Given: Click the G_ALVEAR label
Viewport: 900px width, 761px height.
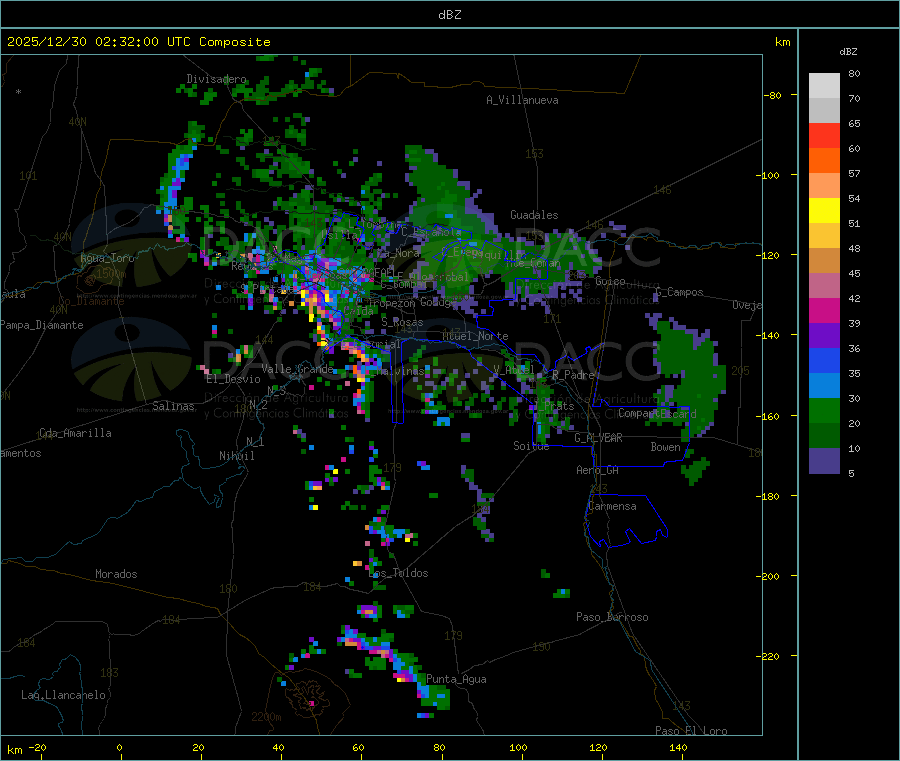Looking at the screenshot, I should click(x=598, y=438).
